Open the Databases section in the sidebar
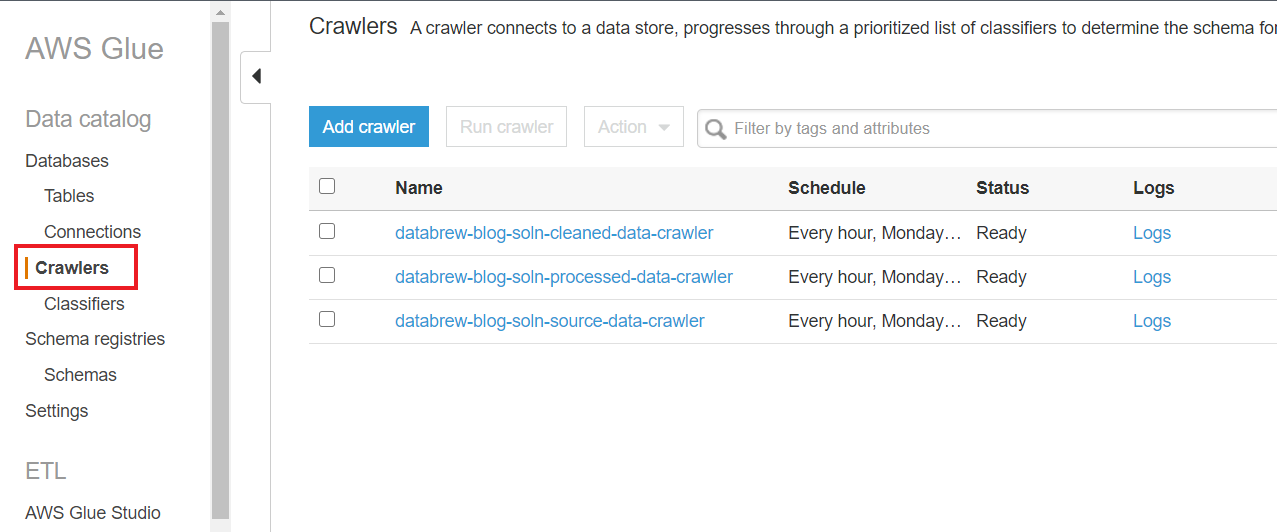Viewport: 1277px width, 532px height. pos(67,161)
